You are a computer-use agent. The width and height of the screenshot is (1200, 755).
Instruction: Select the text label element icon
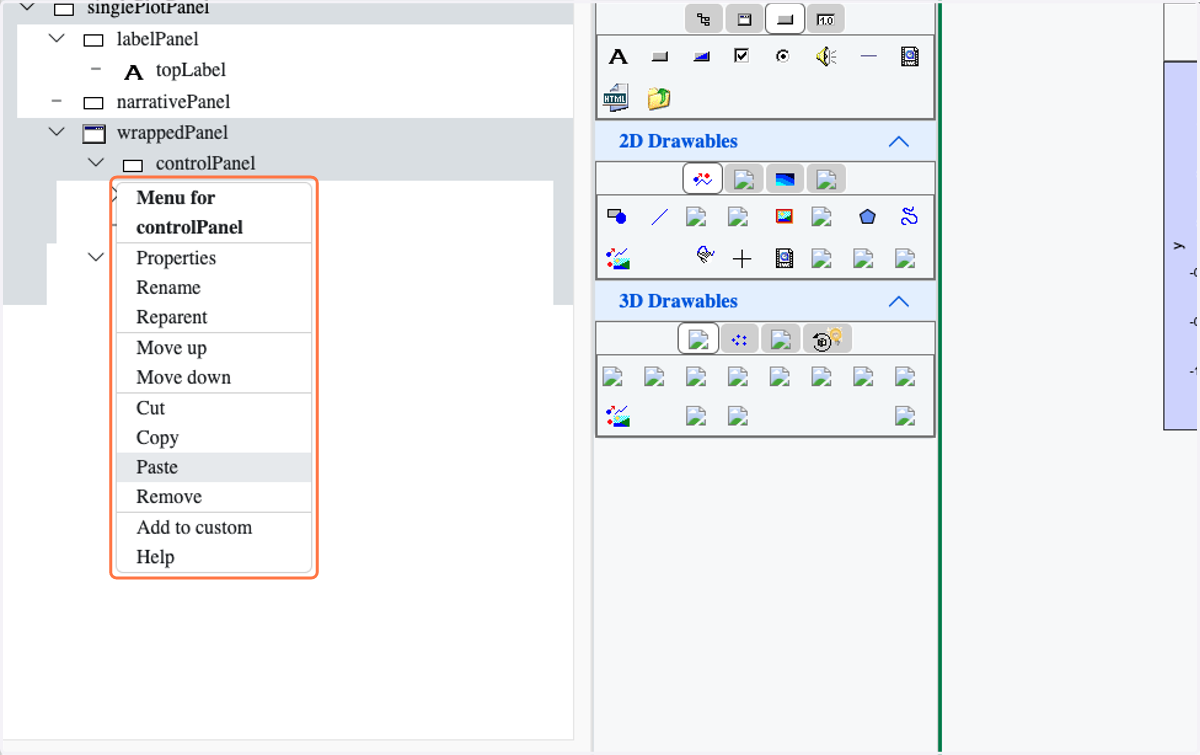pyautogui.click(x=618, y=57)
